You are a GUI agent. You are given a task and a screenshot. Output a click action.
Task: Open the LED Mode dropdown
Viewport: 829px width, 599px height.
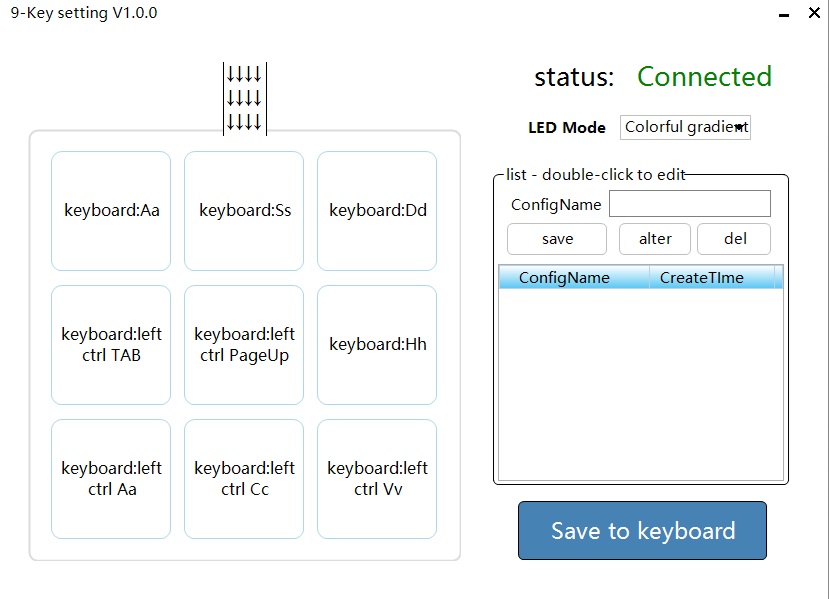coord(685,127)
